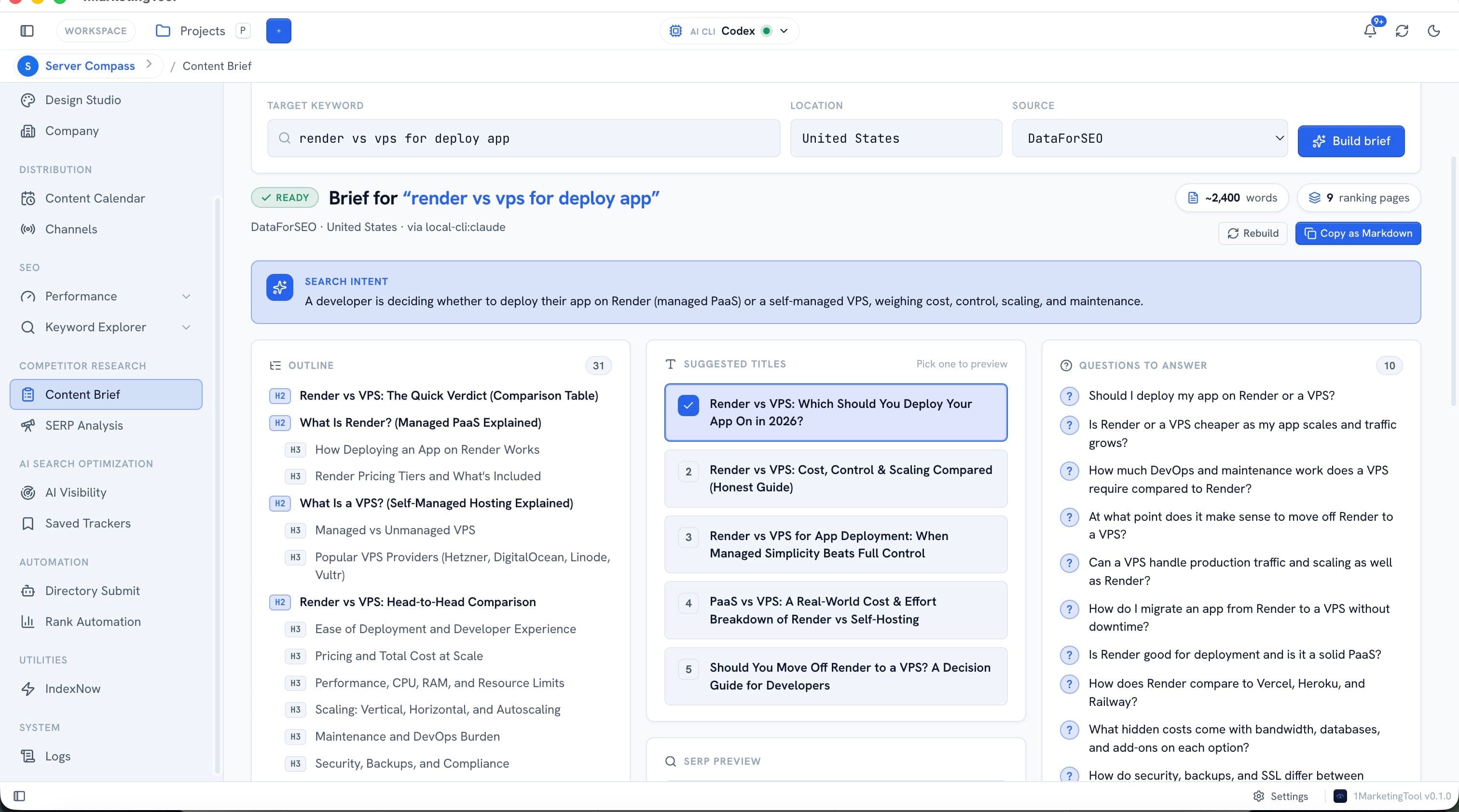Click the Keyword Explorer magnifier icon
The image size is (1459, 812).
pos(28,327)
